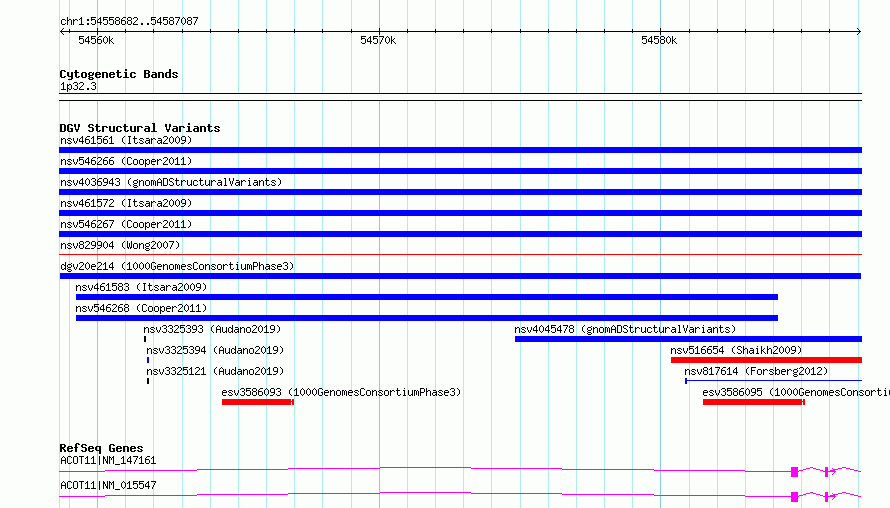This screenshot has width=890, height=508.
Task: Click the nsv461561 (Itsara2009) variant label
Action: point(126,140)
